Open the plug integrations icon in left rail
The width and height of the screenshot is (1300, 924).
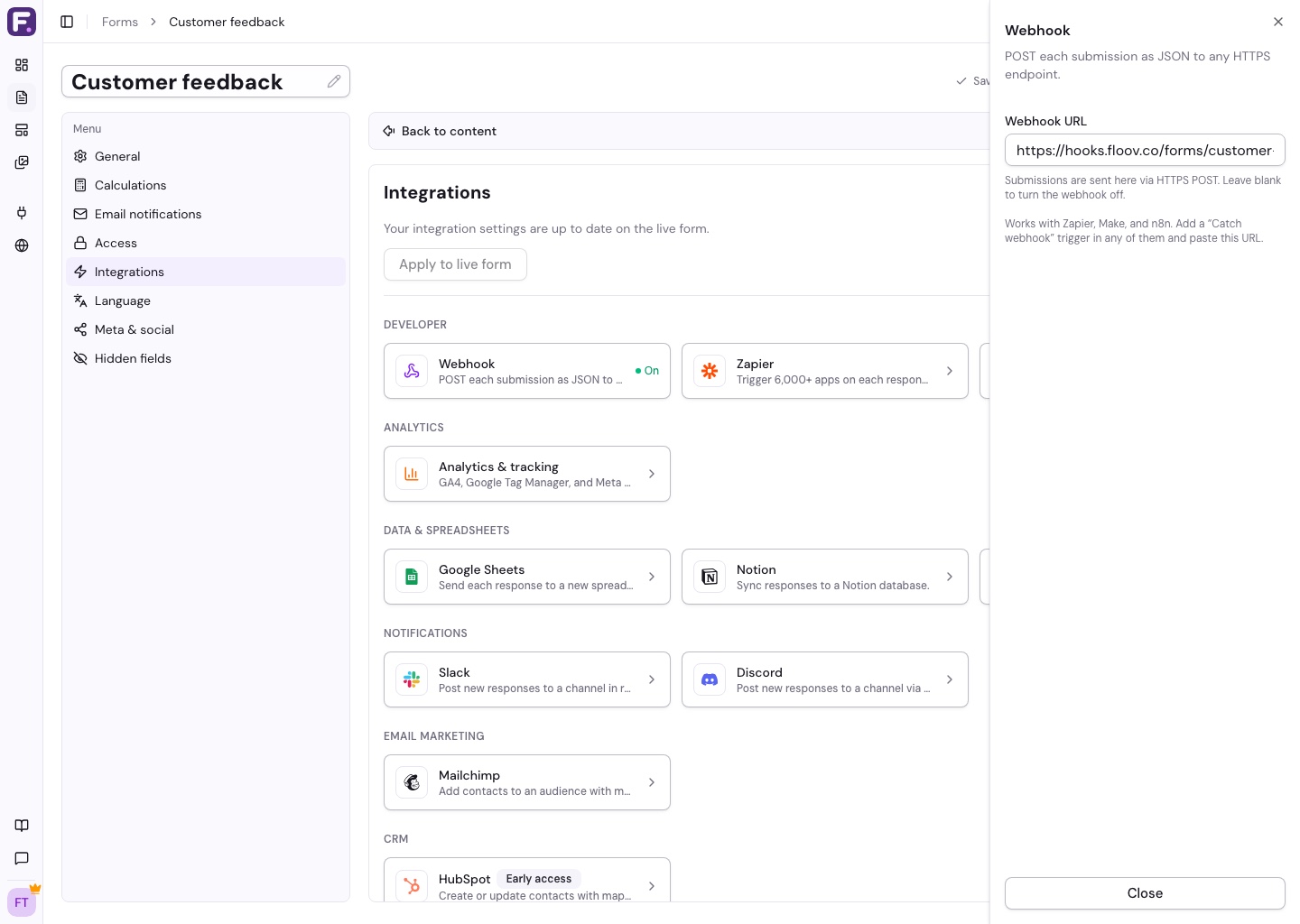pyautogui.click(x=22, y=213)
